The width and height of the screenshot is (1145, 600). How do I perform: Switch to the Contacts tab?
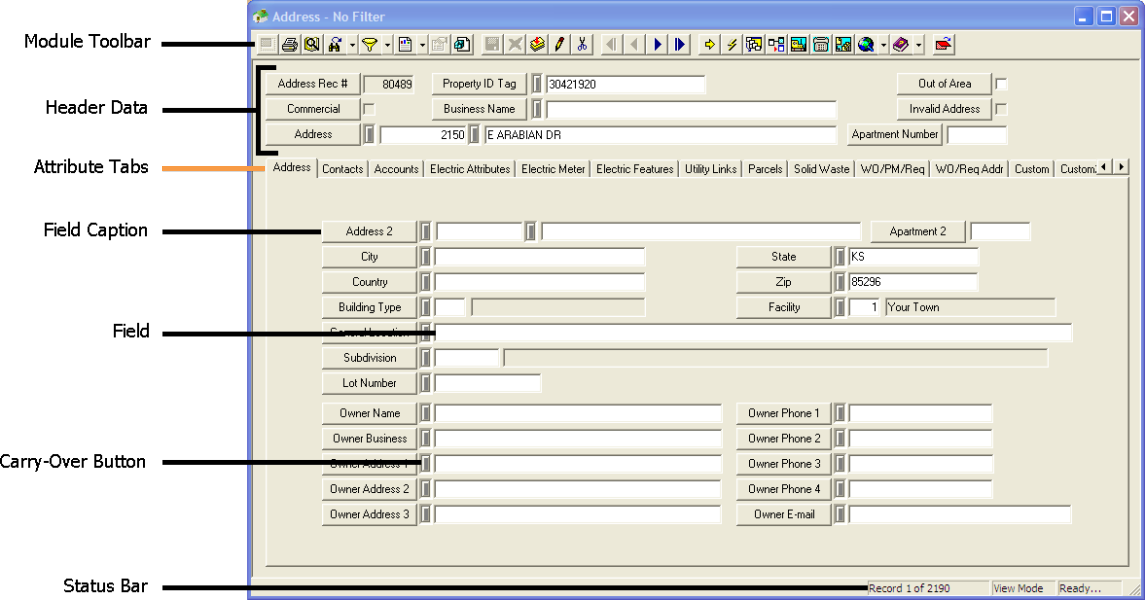(x=342, y=169)
